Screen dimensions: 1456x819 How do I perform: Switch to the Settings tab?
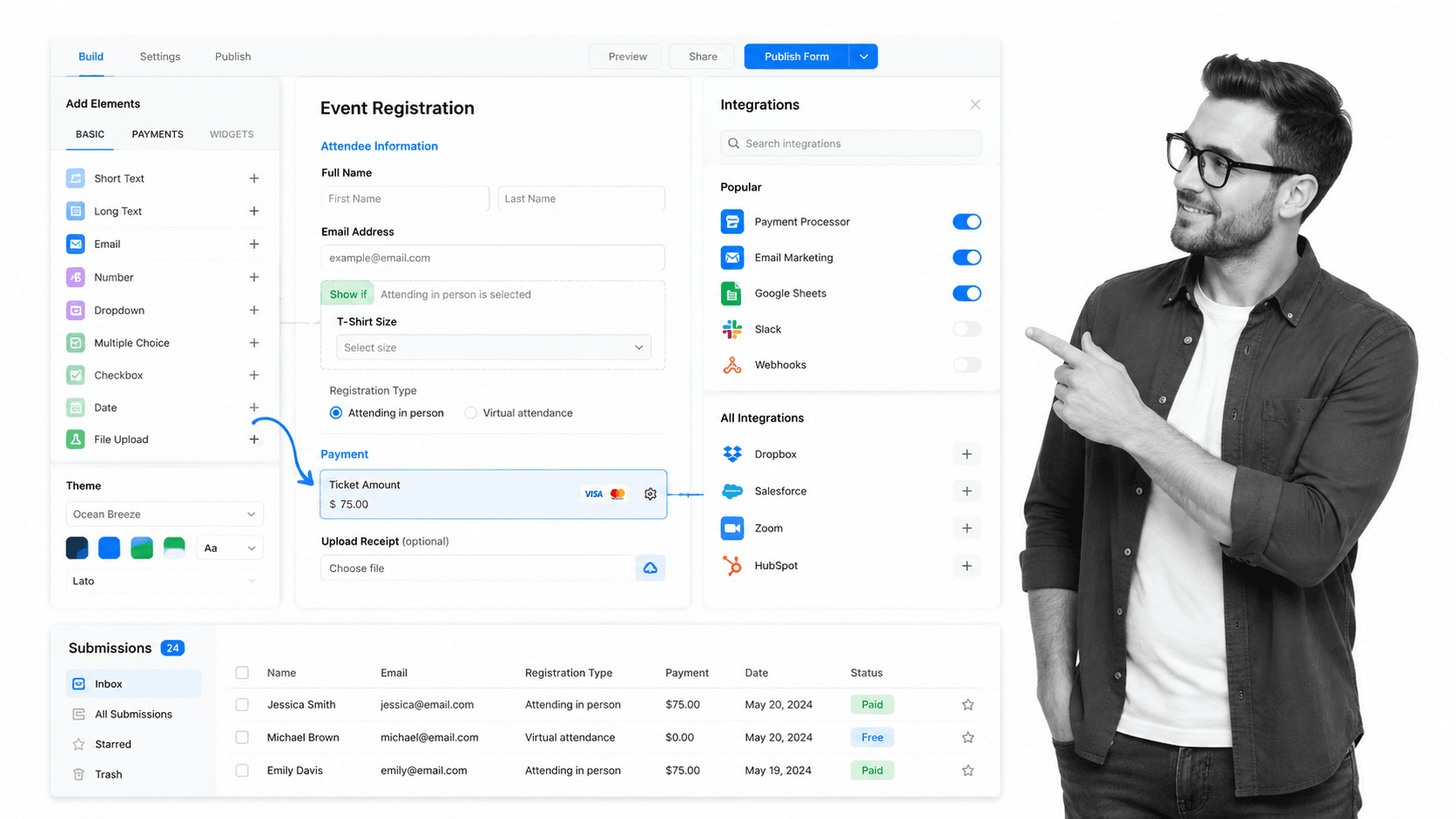160,57
